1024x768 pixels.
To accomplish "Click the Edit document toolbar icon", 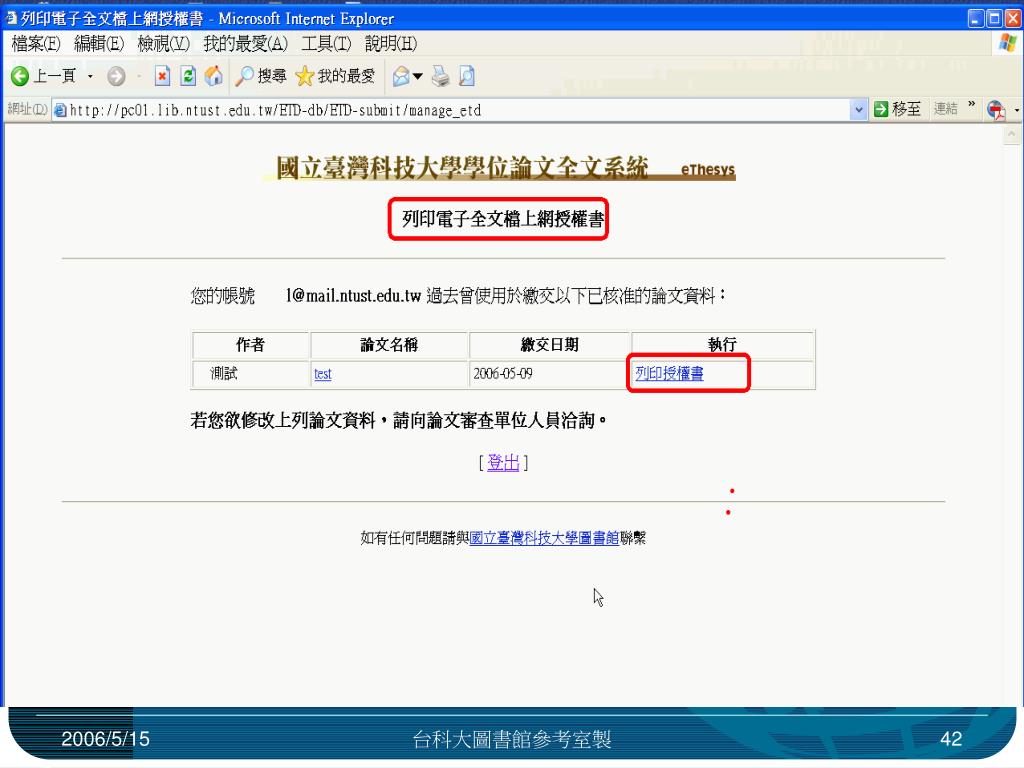I will (x=466, y=76).
